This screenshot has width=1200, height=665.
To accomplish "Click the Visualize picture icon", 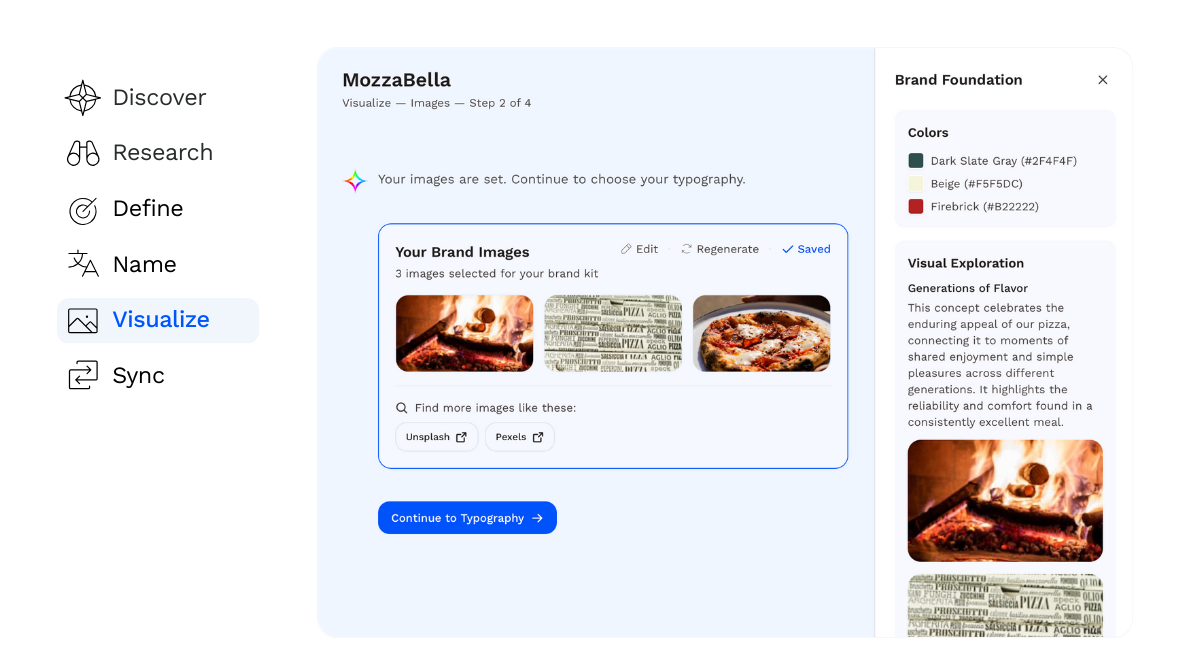I will pyautogui.click(x=83, y=321).
